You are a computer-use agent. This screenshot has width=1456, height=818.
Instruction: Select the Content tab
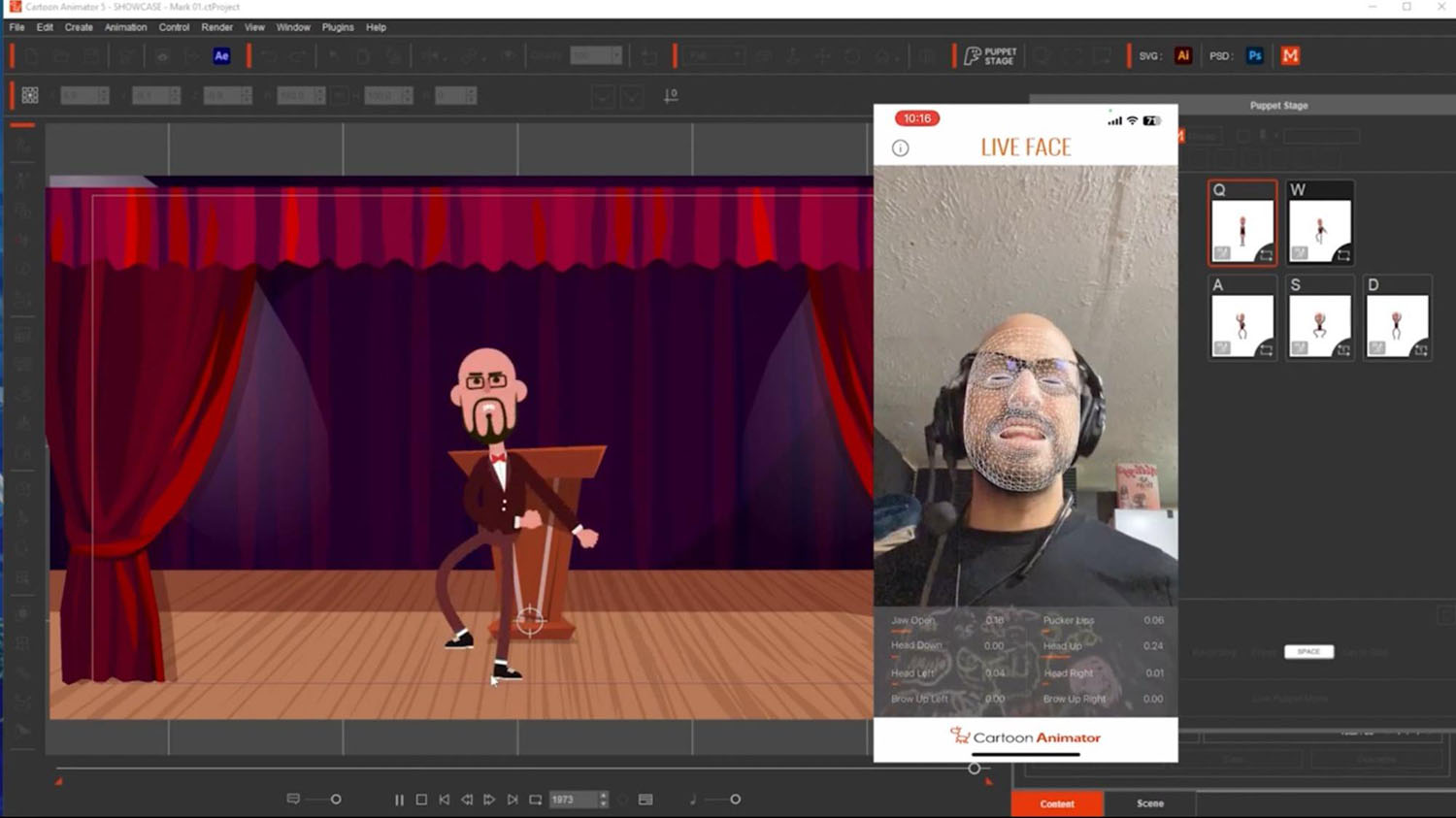tap(1057, 803)
